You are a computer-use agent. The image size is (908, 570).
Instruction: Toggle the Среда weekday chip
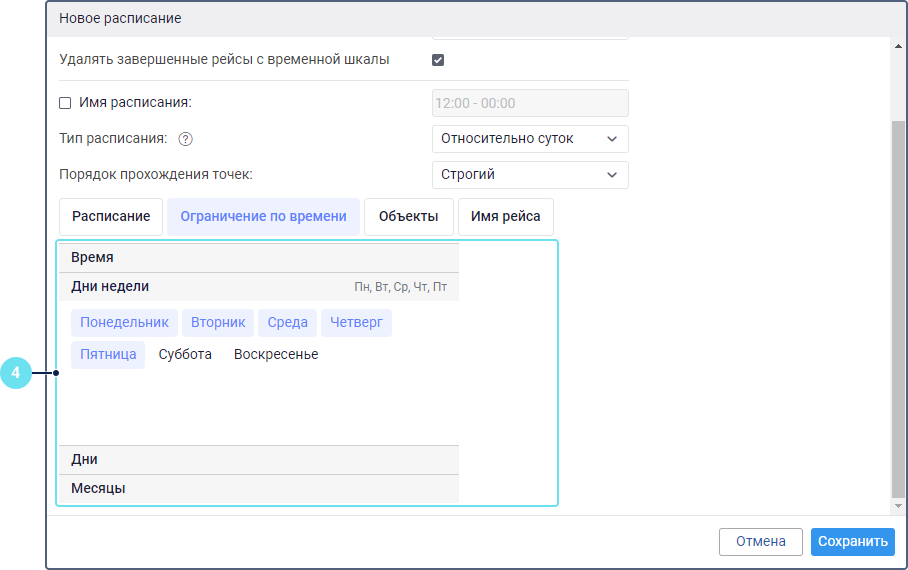pyautogui.click(x=287, y=323)
